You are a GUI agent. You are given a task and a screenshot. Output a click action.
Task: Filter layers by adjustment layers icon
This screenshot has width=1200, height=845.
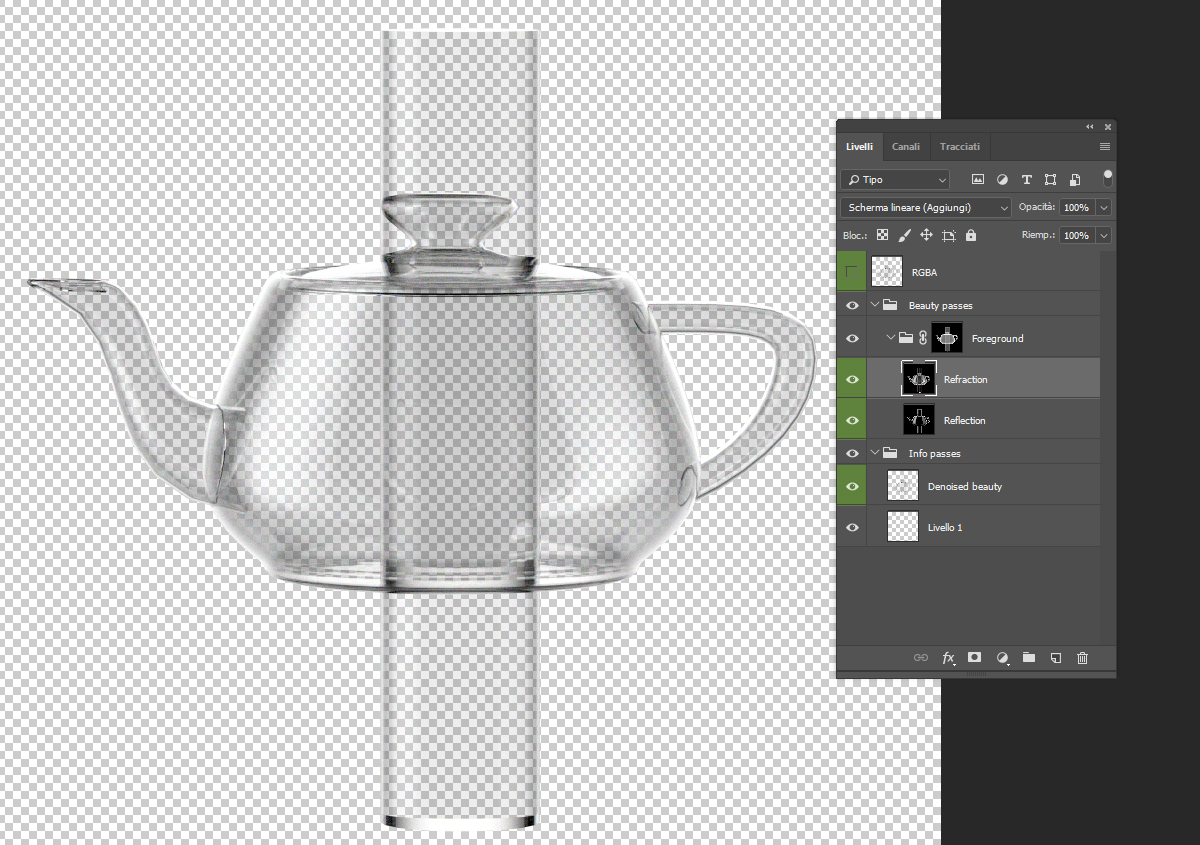(x=1002, y=180)
